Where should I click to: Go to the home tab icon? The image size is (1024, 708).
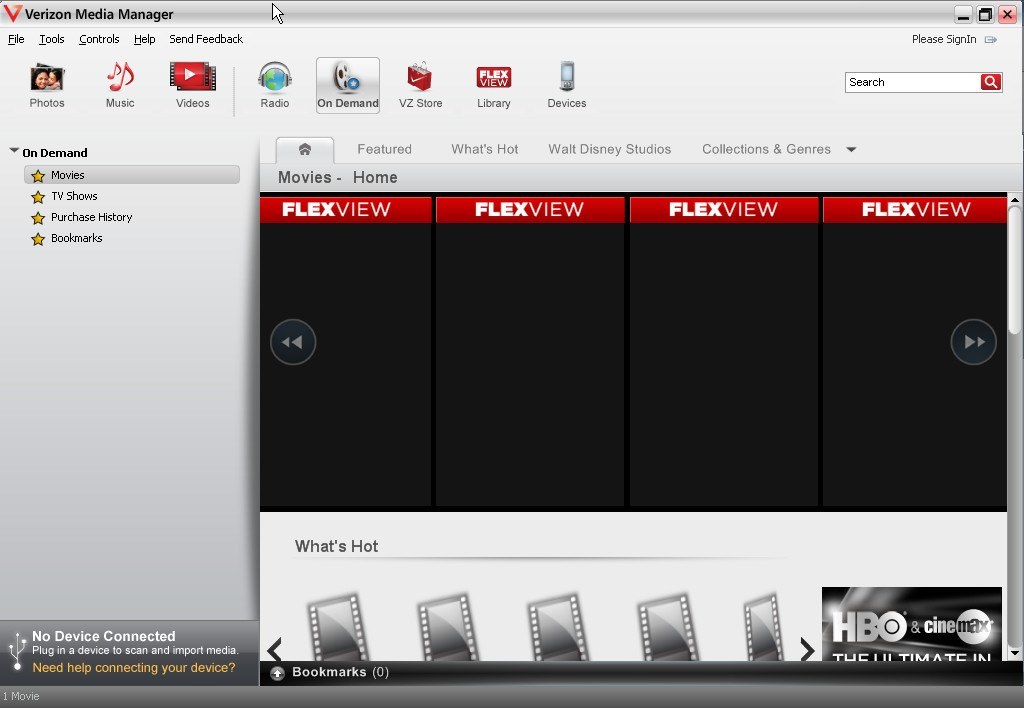tap(304, 150)
